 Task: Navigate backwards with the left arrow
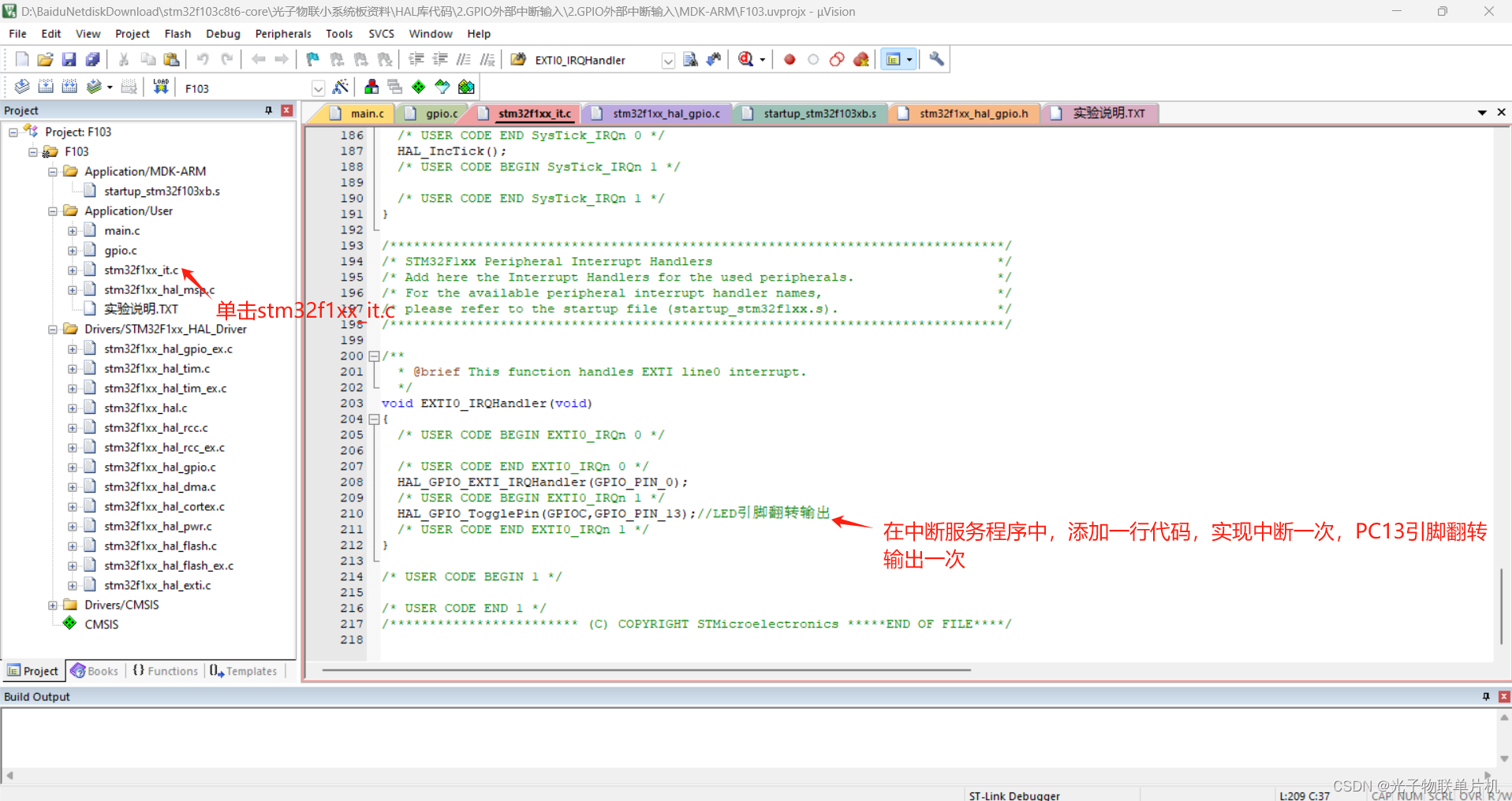tap(258, 59)
